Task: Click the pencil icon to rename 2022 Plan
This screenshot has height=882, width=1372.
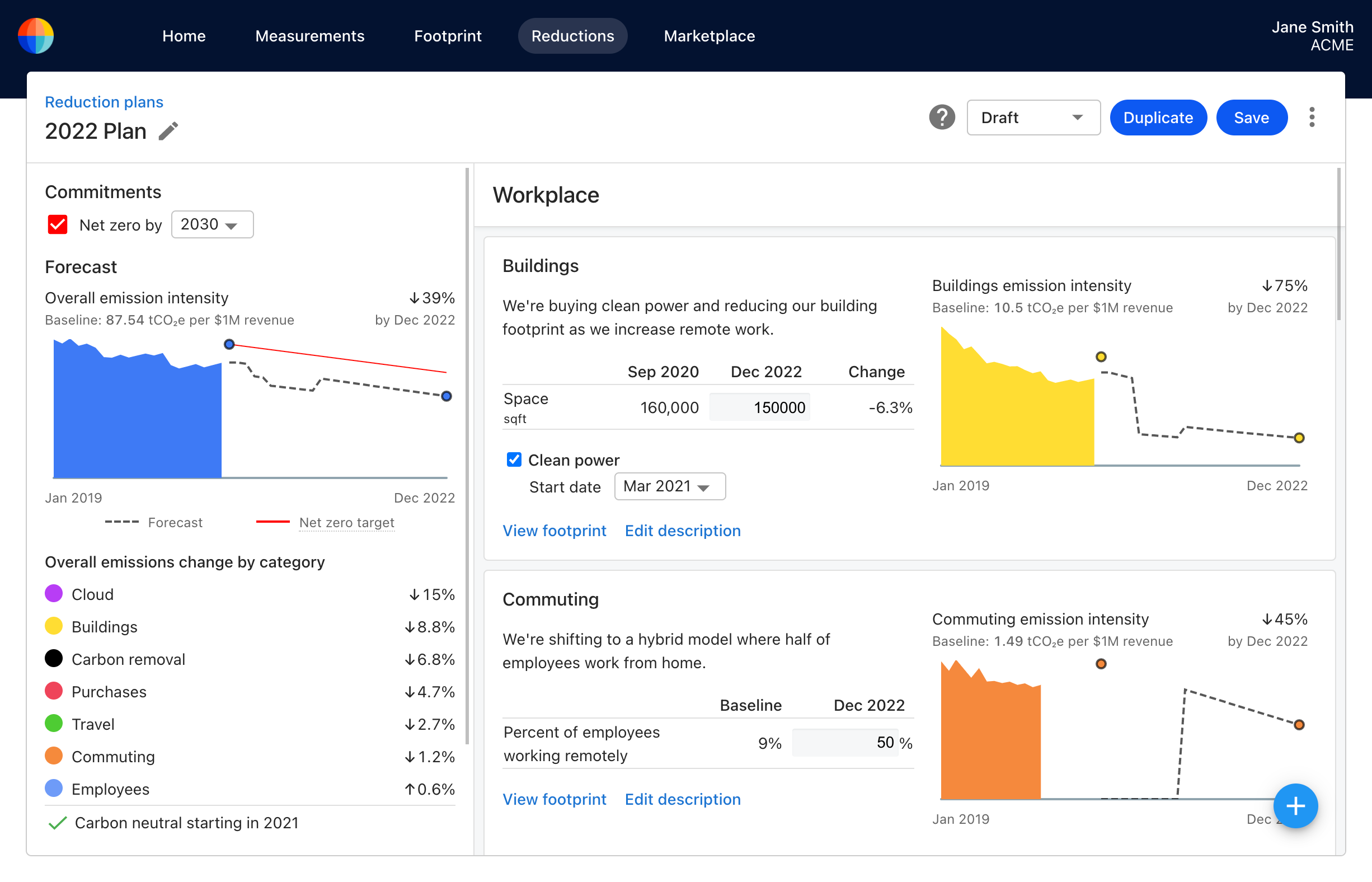Action: (168, 131)
